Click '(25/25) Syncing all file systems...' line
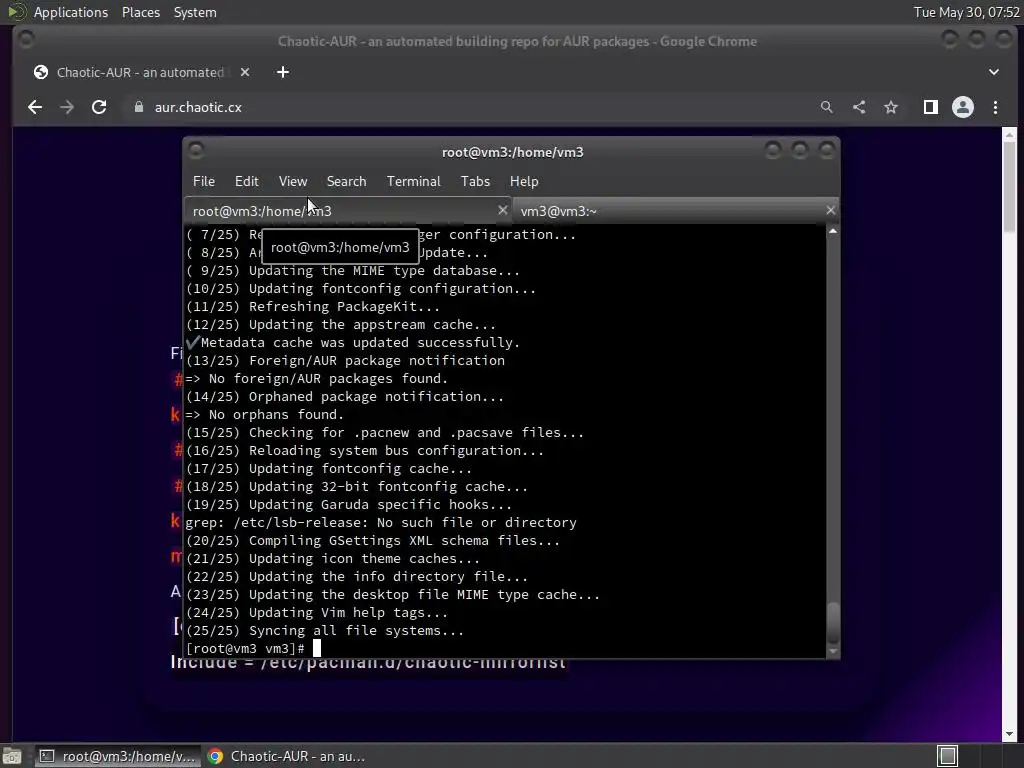This screenshot has width=1024, height=768. point(325,631)
